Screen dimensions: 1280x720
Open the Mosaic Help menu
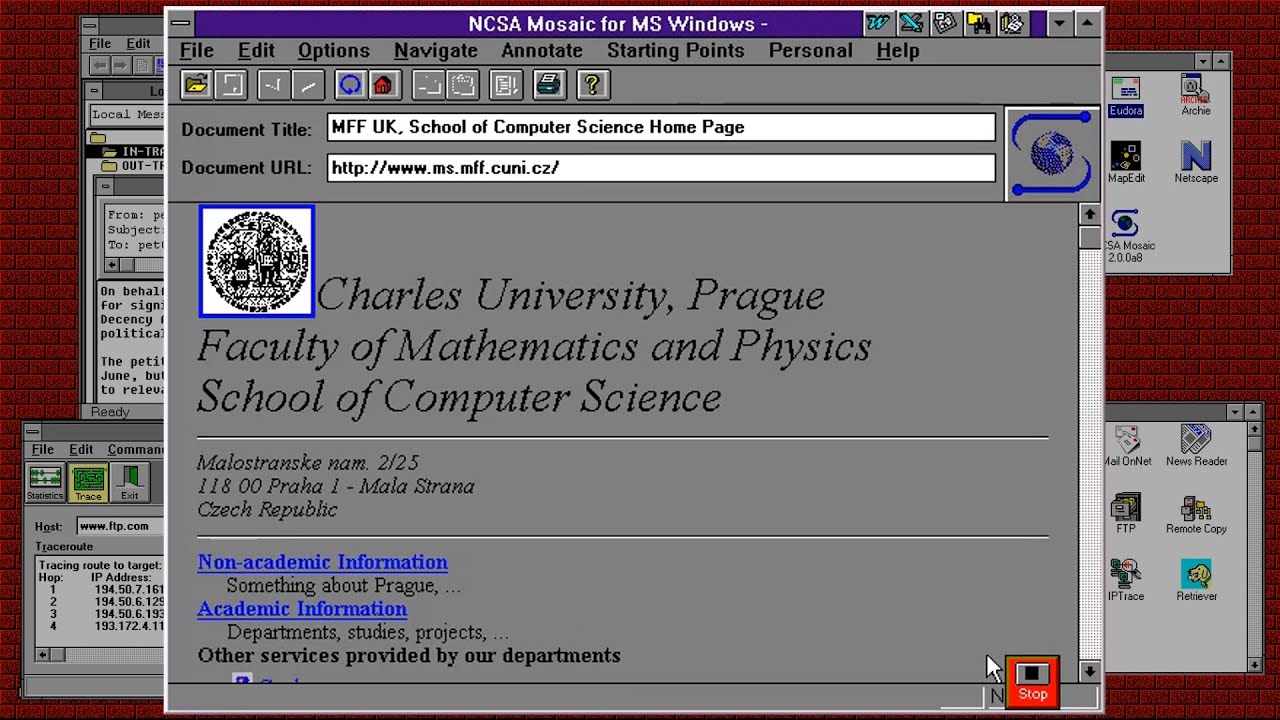[898, 50]
